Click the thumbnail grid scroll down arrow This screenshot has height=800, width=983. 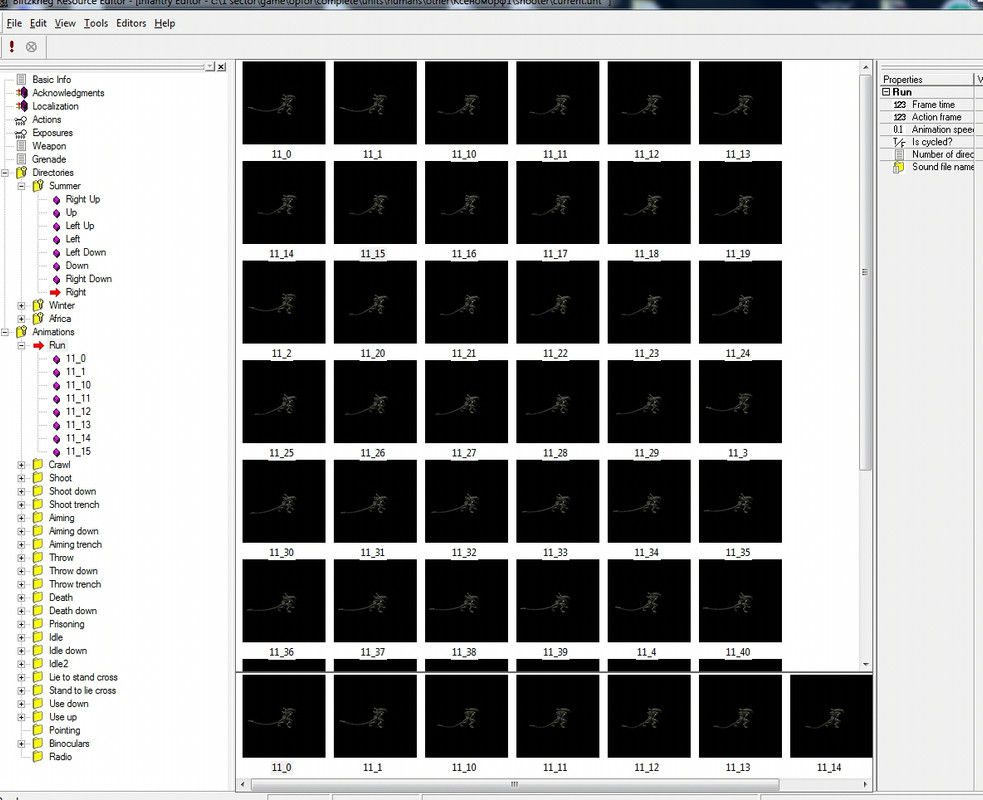(865, 664)
